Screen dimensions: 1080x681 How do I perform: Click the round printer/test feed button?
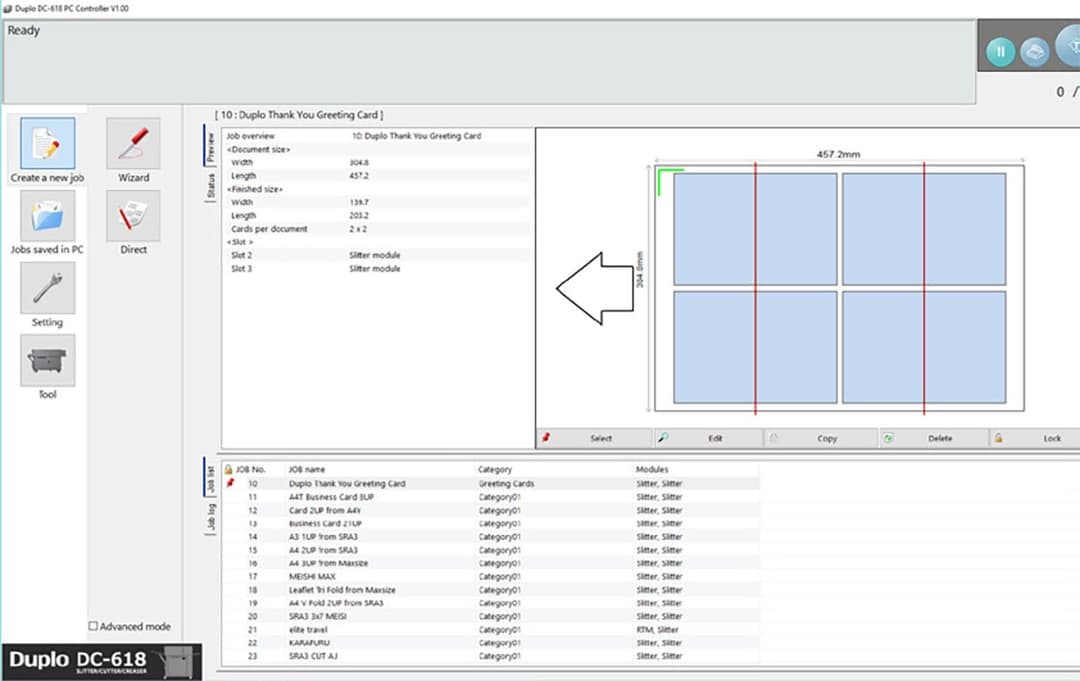click(1034, 52)
